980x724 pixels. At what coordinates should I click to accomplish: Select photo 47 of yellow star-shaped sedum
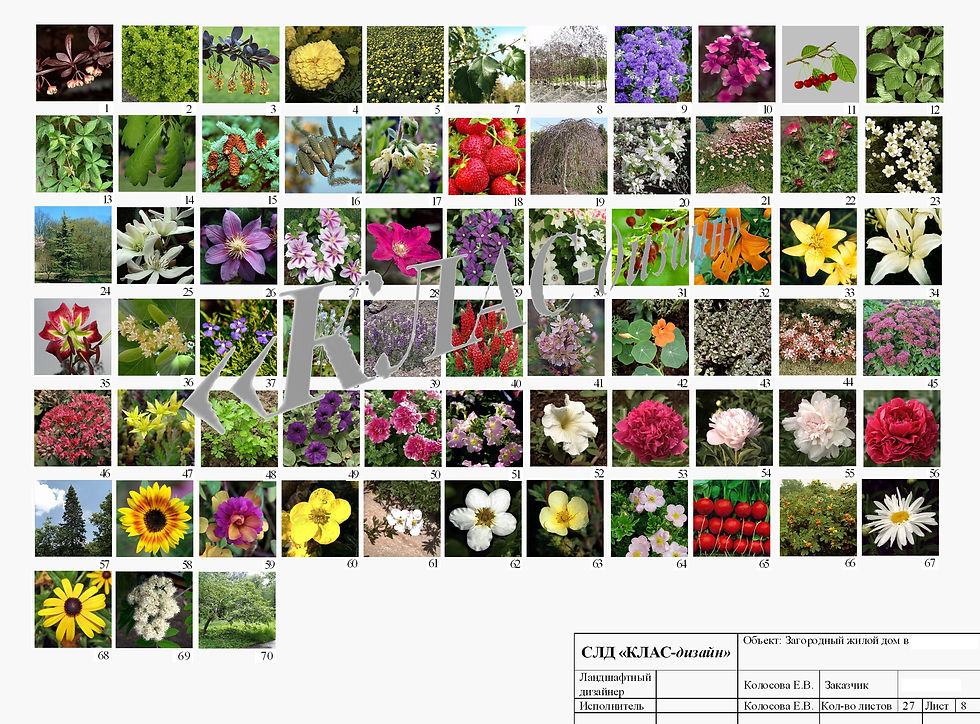tap(156, 428)
